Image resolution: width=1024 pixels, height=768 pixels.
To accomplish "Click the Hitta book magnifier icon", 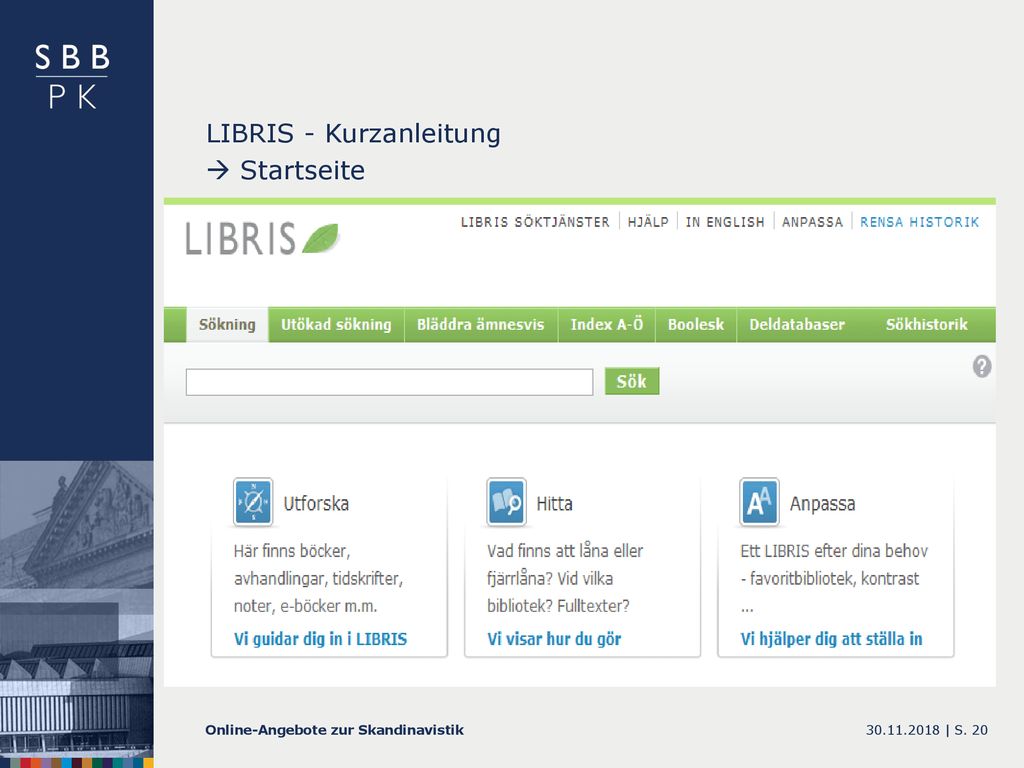I will (506, 502).
